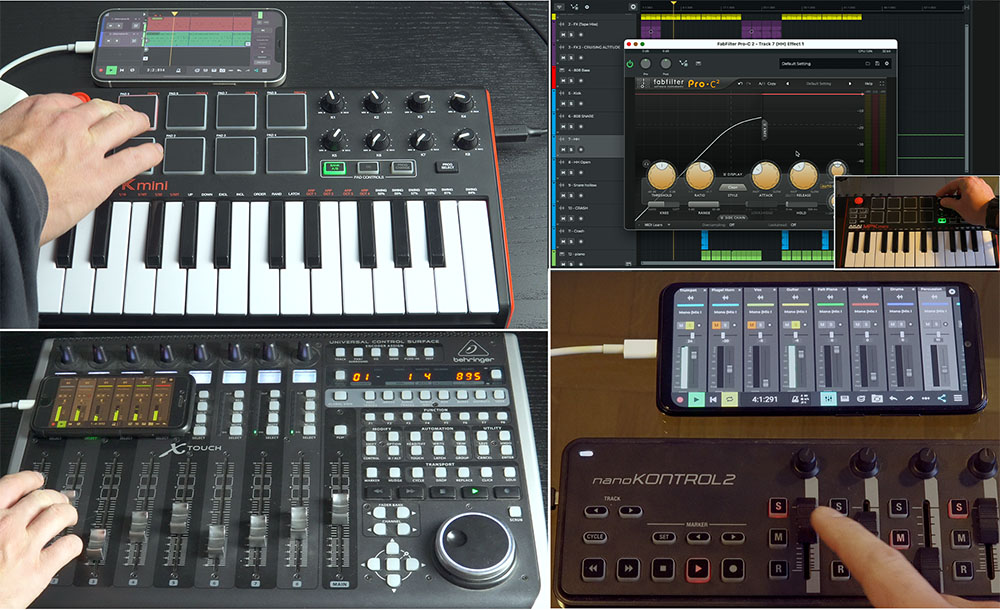
Task: Click the Lookahead Off setting in Pro-C 2
Action: click(x=783, y=225)
